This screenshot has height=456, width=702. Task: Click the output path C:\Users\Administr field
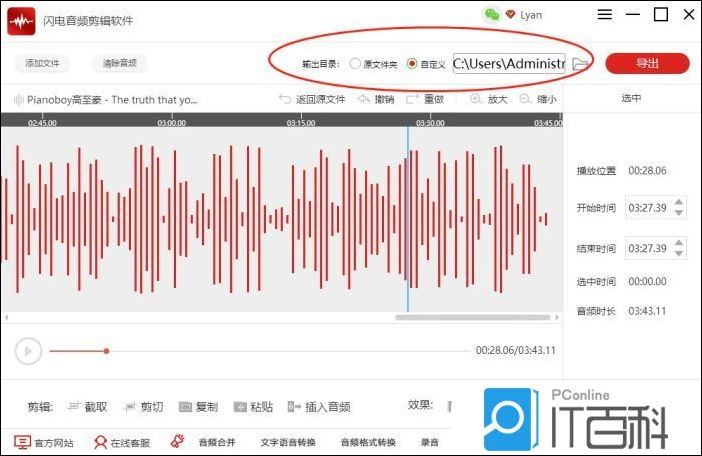[509, 64]
